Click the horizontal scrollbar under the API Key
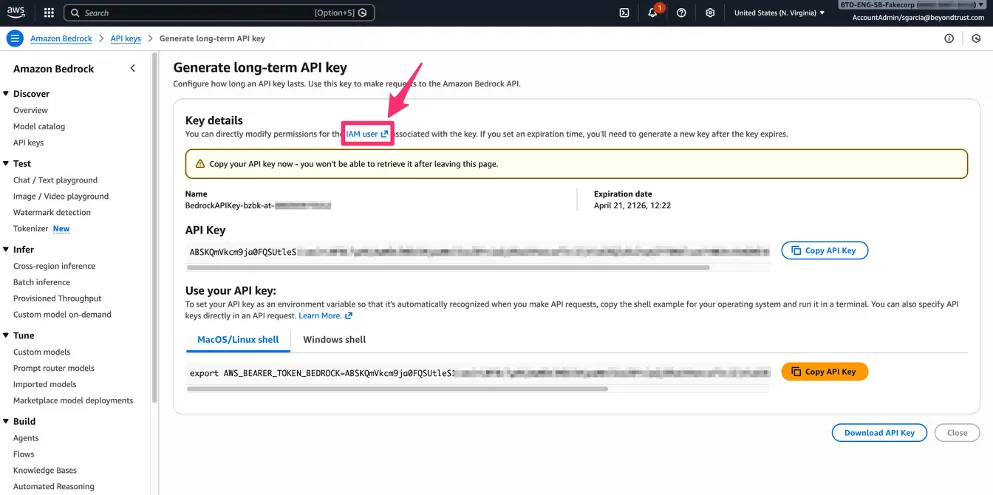This screenshot has height=495, width=993. tap(448, 268)
